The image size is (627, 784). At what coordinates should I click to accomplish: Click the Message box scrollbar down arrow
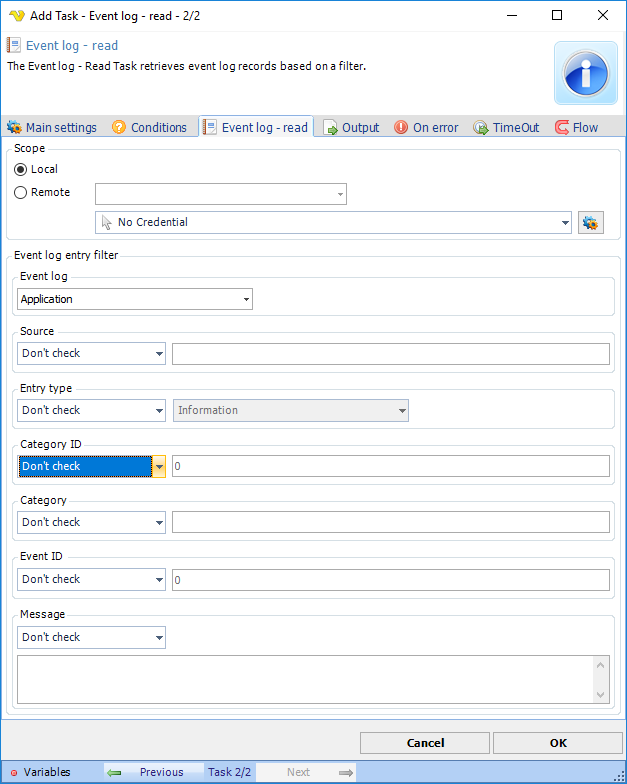point(601,695)
